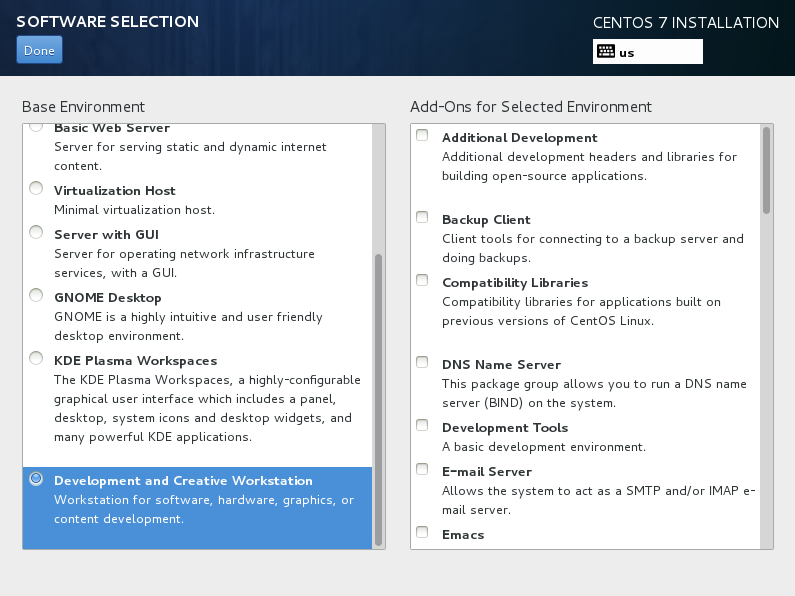Click the 'DNS Name Server' label text
795x596 pixels.
point(501,365)
